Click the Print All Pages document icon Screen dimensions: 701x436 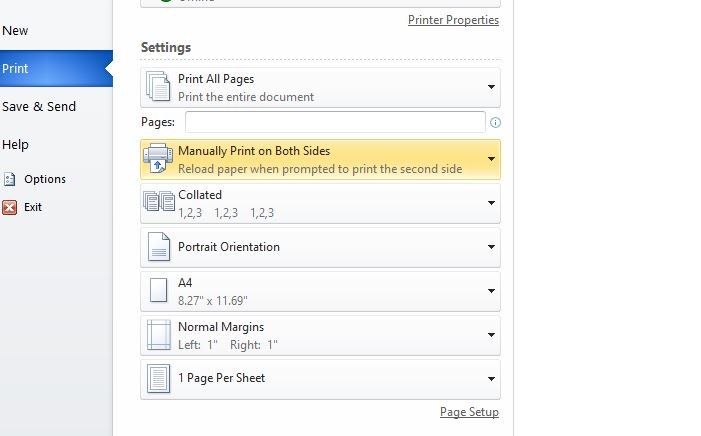tap(159, 87)
